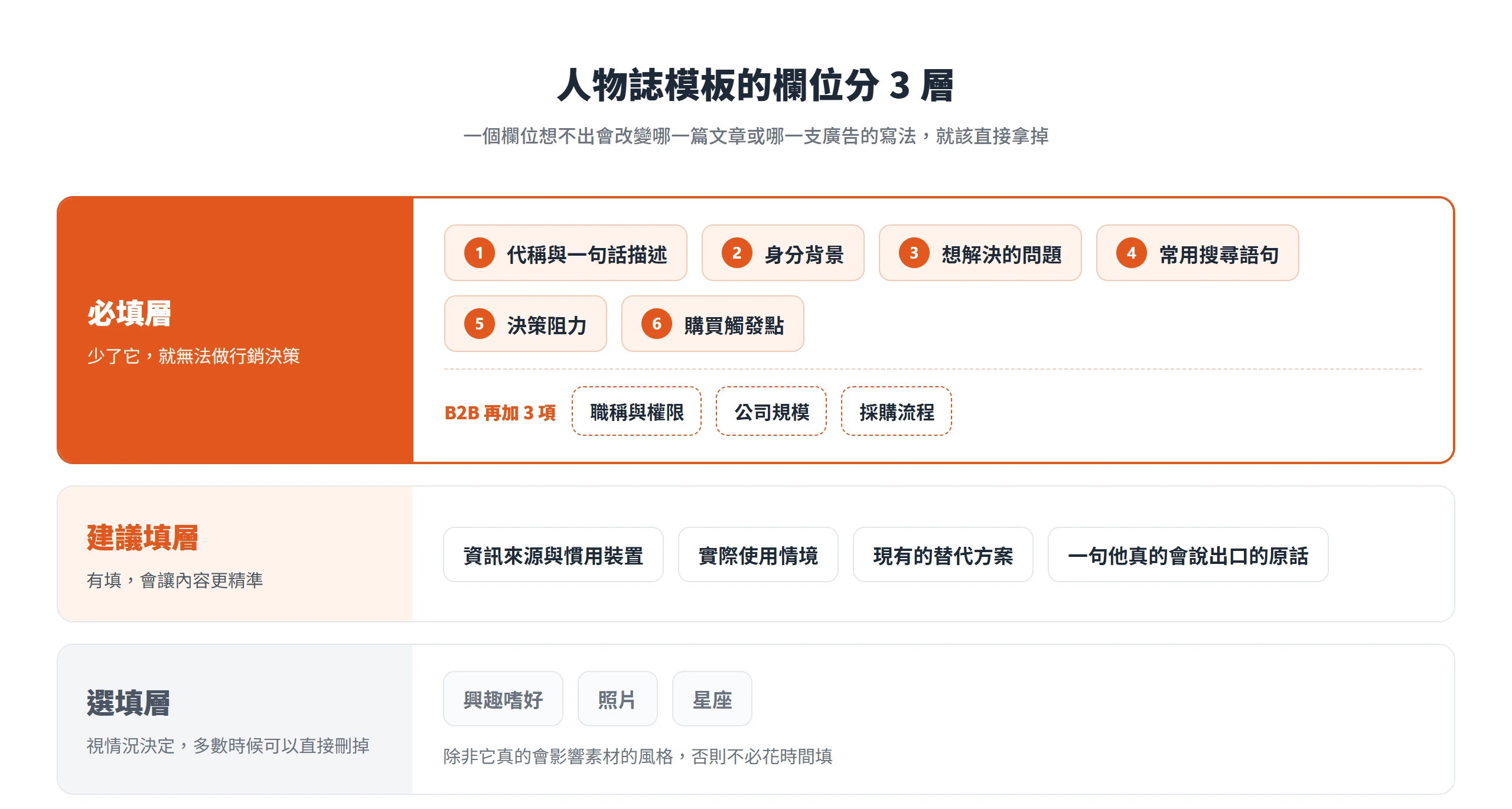Image resolution: width=1512 pixels, height=809 pixels.
Task: Click the B2B 再加 3 項 label
Action: [x=500, y=412]
